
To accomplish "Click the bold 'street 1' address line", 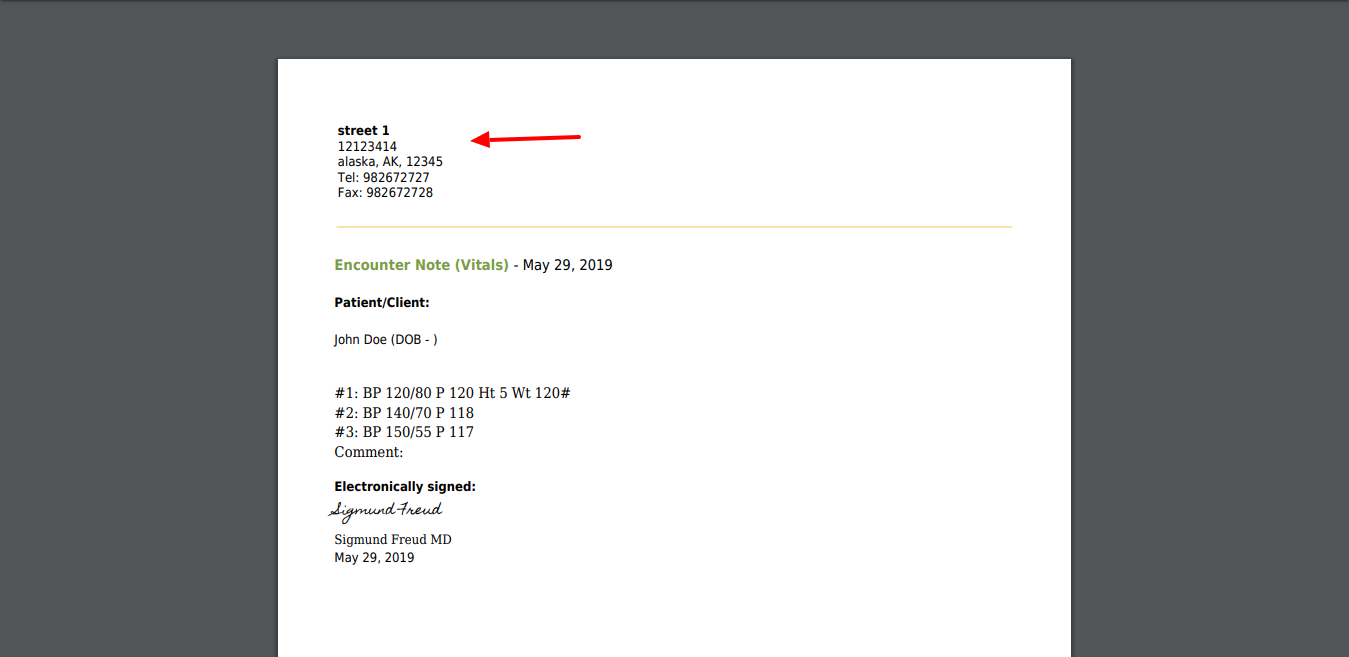I will (363, 131).
